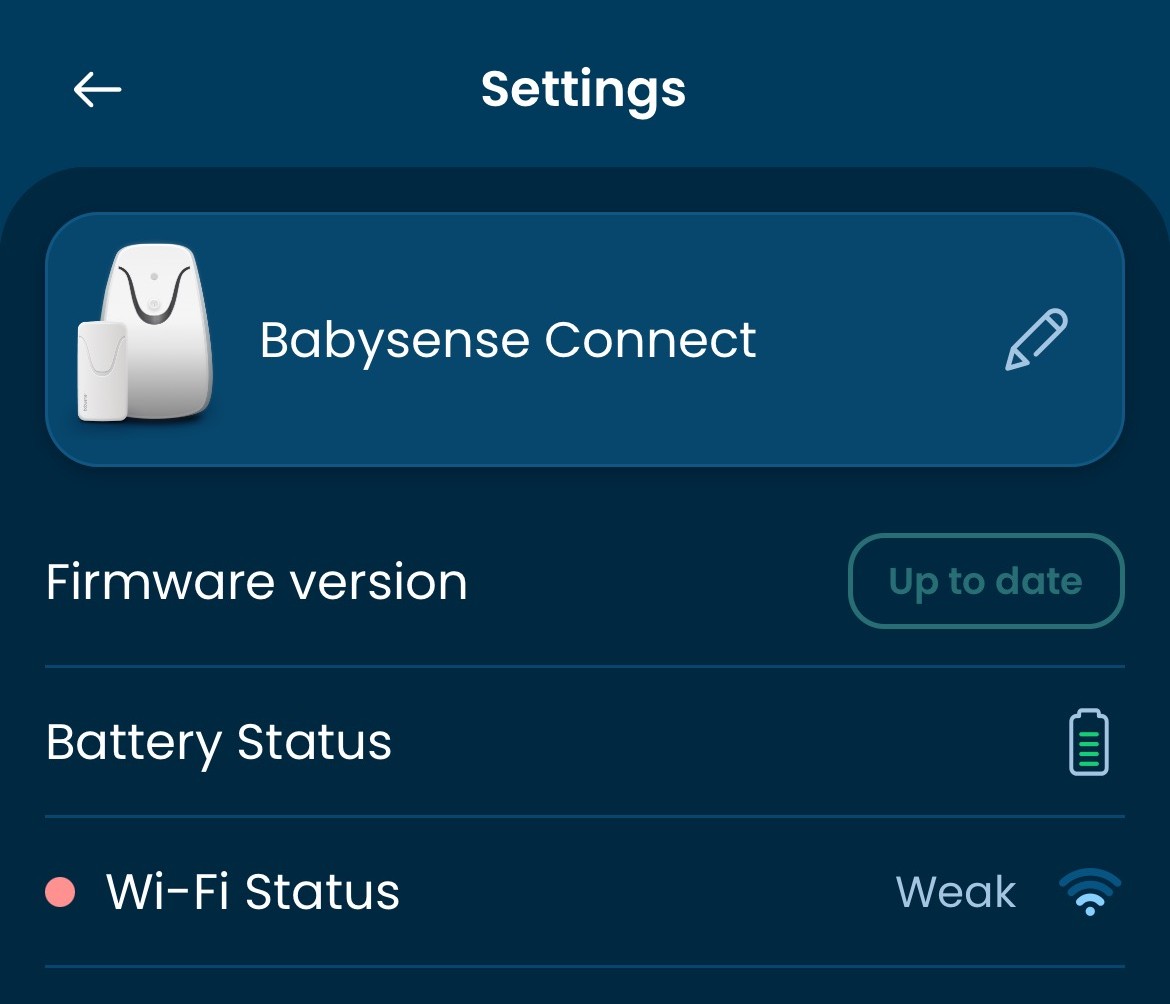1170x1004 pixels.
Task: Click empty space in the Wi-Fi Status row
Action: (640, 892)
